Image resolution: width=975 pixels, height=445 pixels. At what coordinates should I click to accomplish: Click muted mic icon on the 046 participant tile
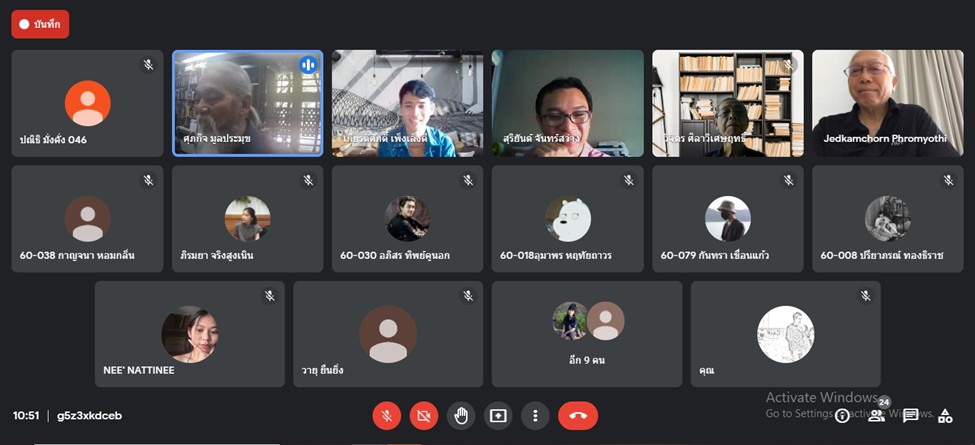148,65
